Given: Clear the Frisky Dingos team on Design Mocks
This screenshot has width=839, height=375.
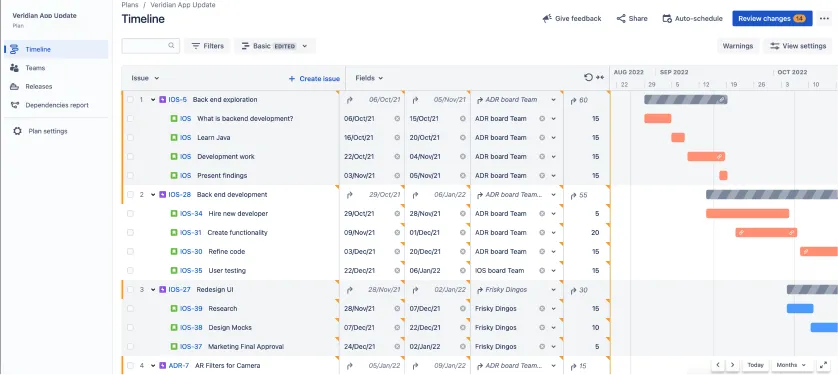Looking at the screenshot, I should point(542,328).
